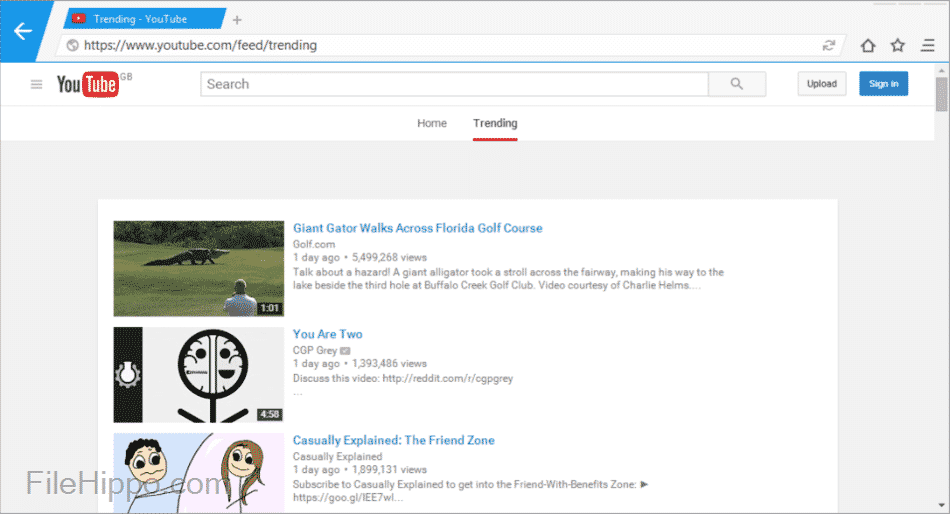Click the reload page icon in address bar
This screenshot has height=514, width=950.
tap(829, 45)
